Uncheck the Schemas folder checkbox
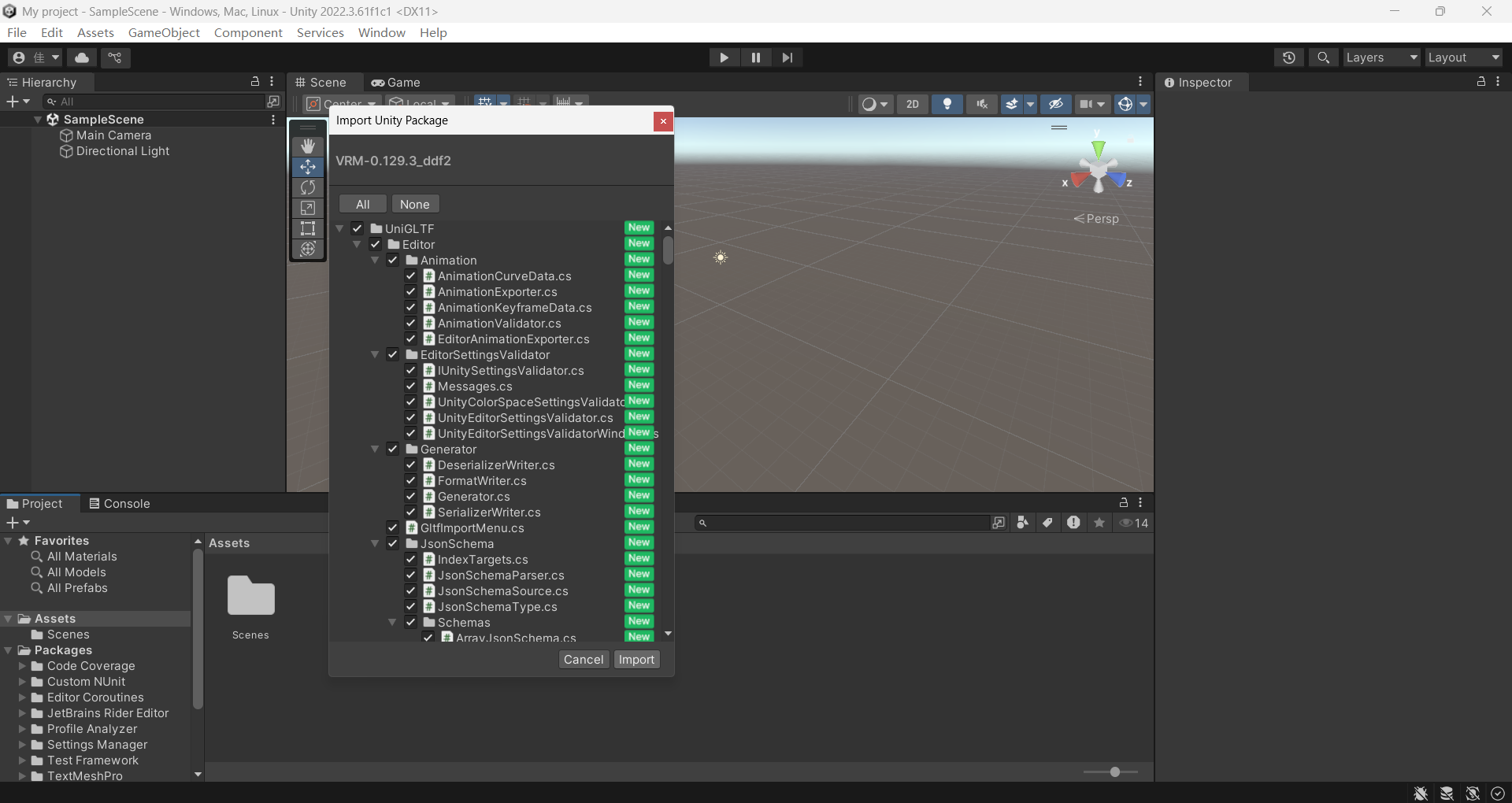Viewport: 1512px width, 803px height. (410, 622)
